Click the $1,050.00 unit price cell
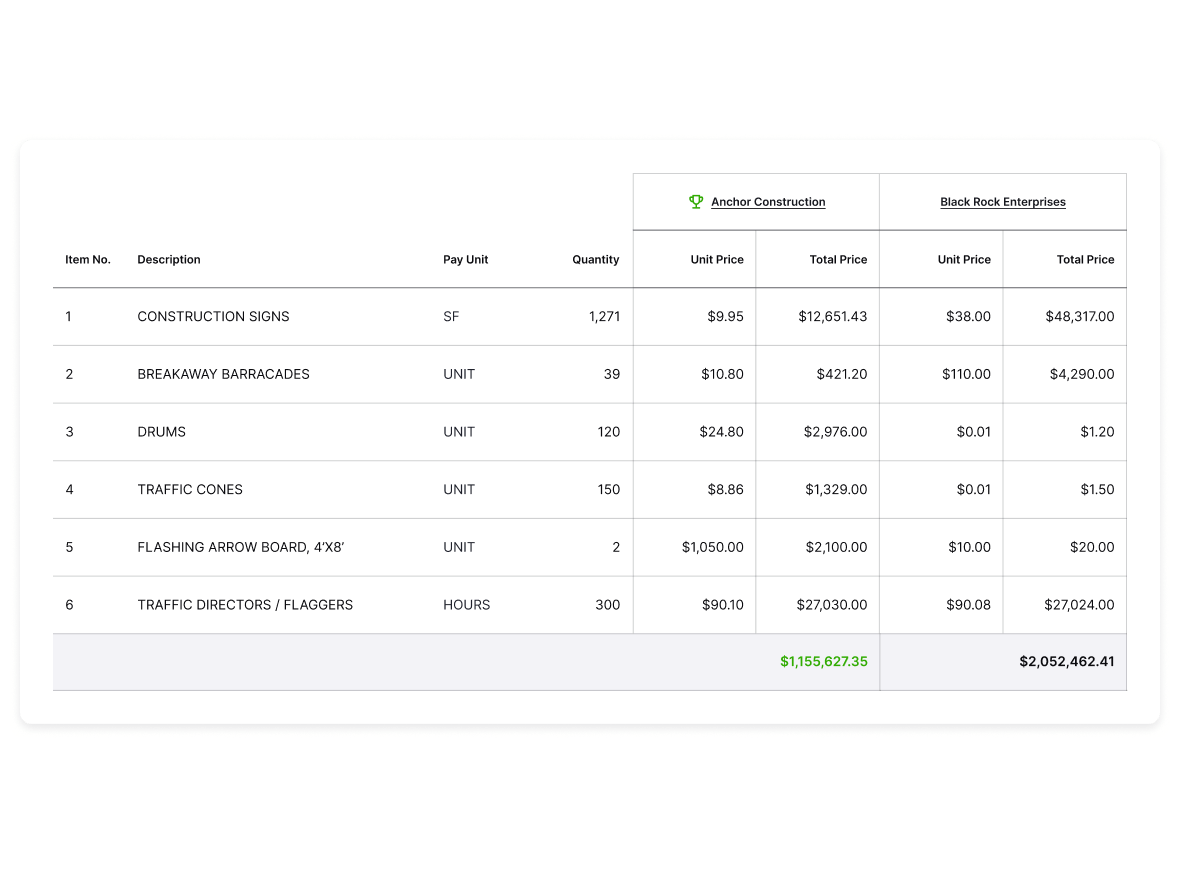Screen dimensions: 1184x896 [x=712, y=548]
